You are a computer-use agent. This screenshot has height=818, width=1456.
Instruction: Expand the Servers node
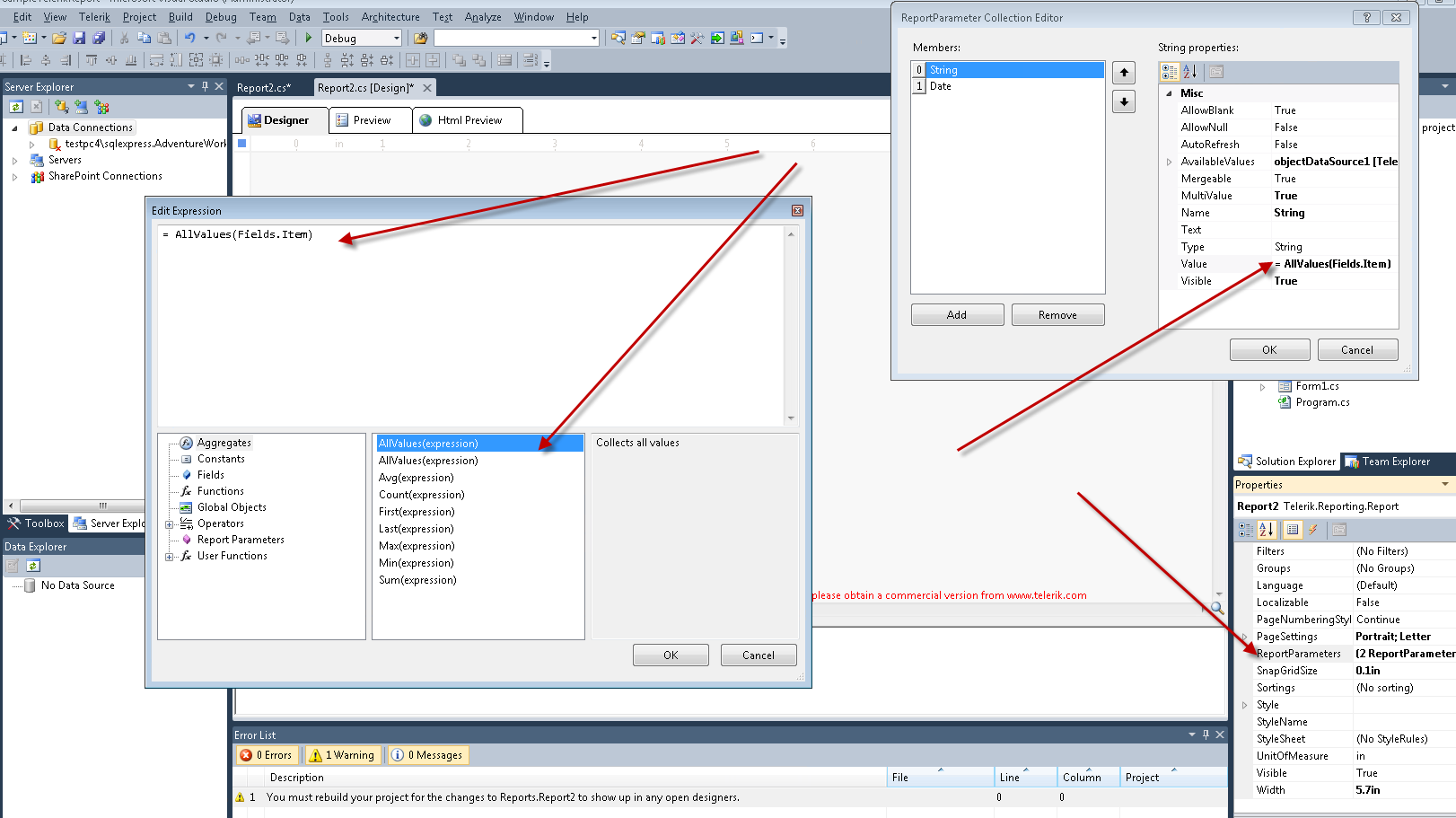coord(14,161)
